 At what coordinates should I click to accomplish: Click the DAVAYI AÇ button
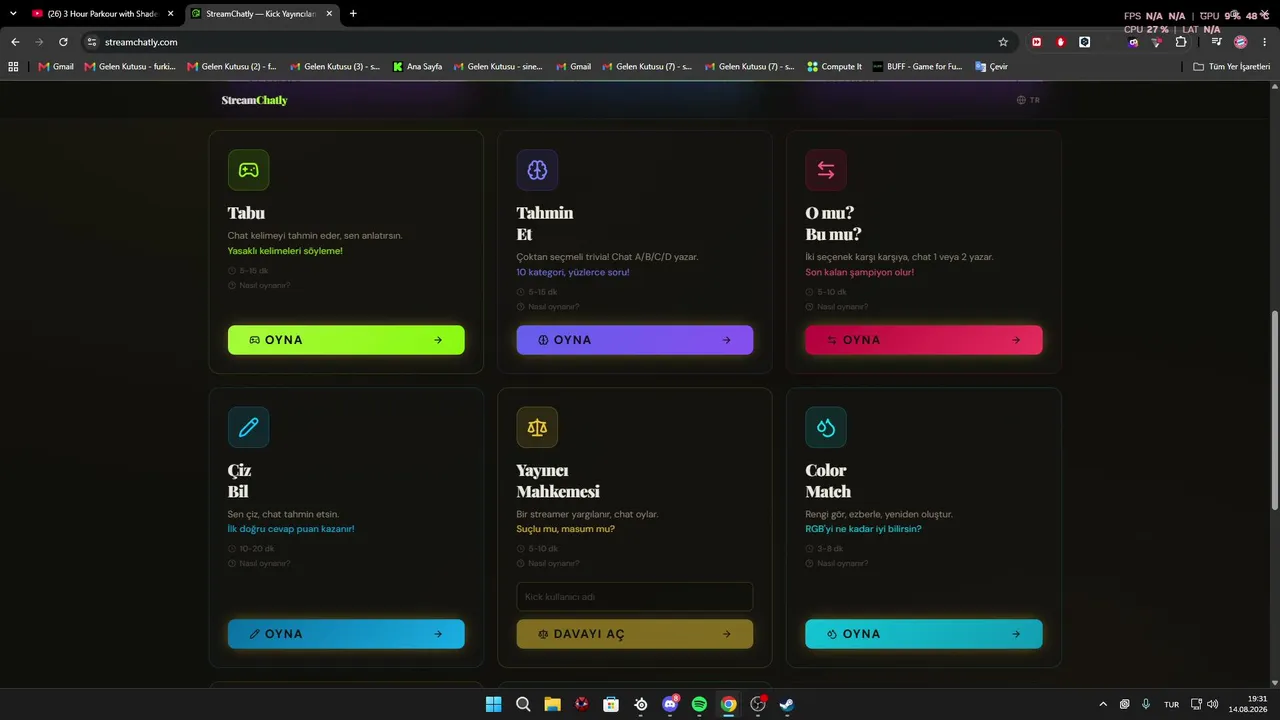635,634
